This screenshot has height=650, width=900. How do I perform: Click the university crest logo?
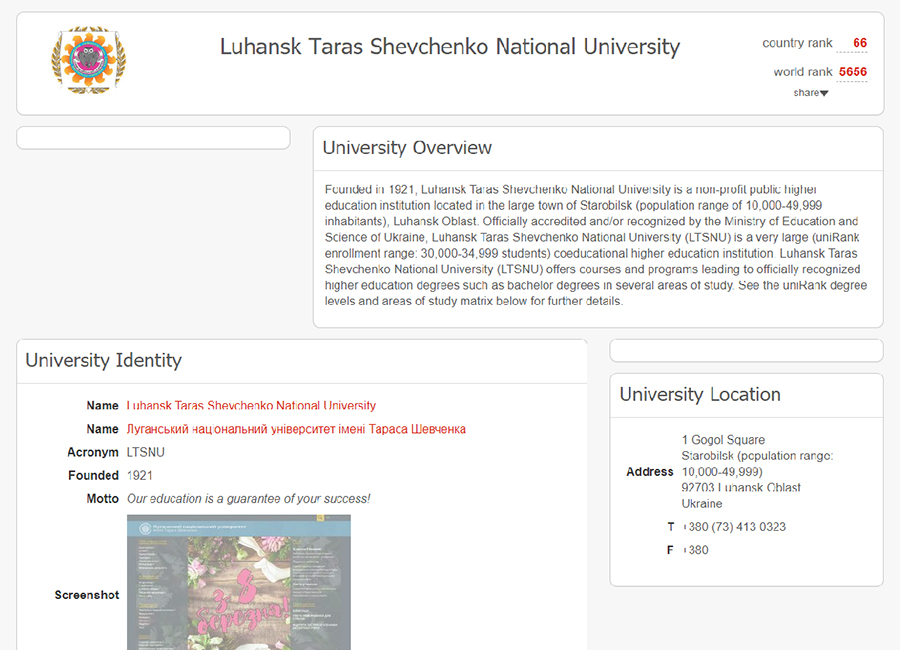[x=88, y=60]
